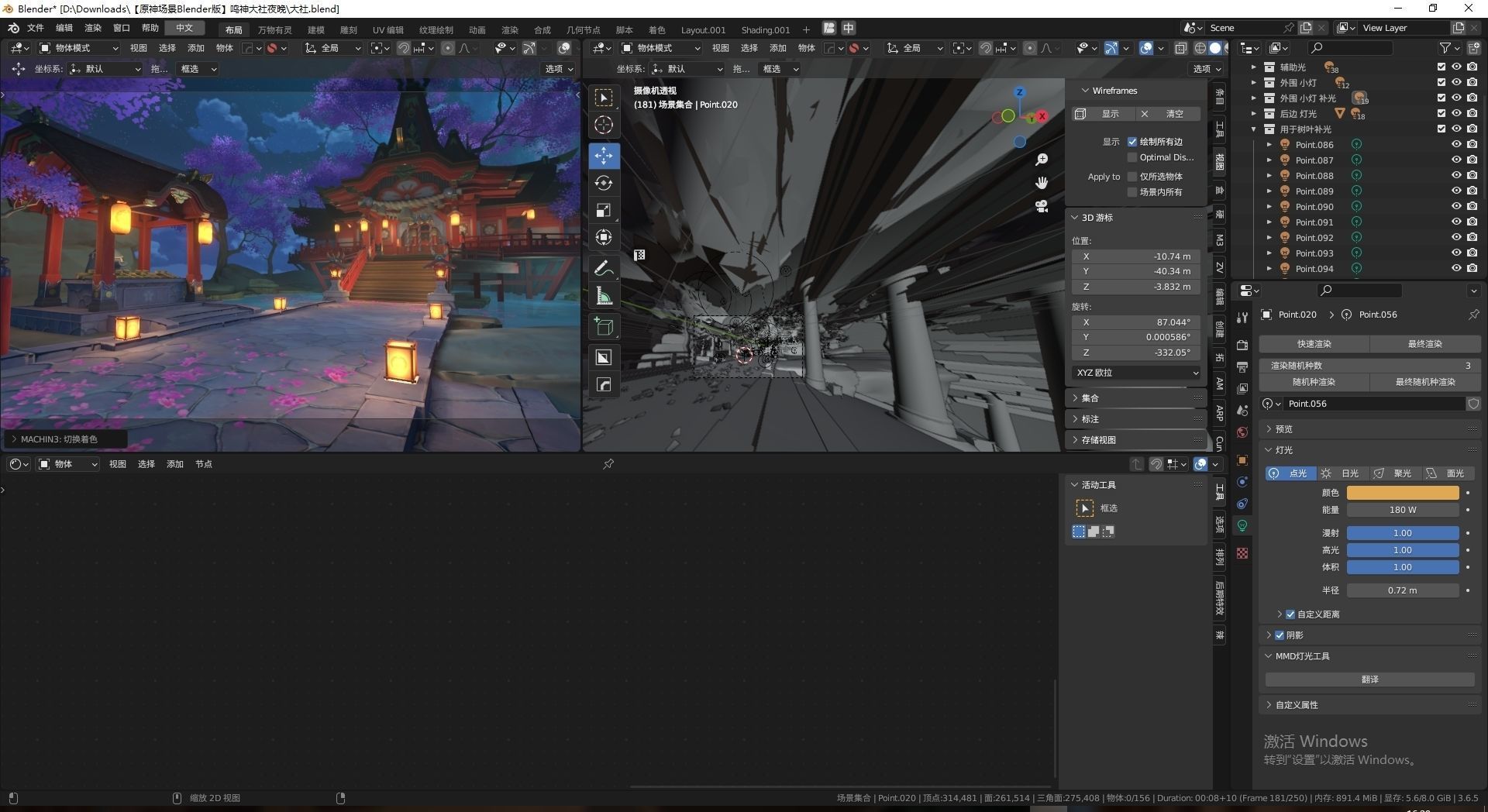1488x812 pixels.
Task: Expand the 存储视图 panel
Action: point(1135,440)
